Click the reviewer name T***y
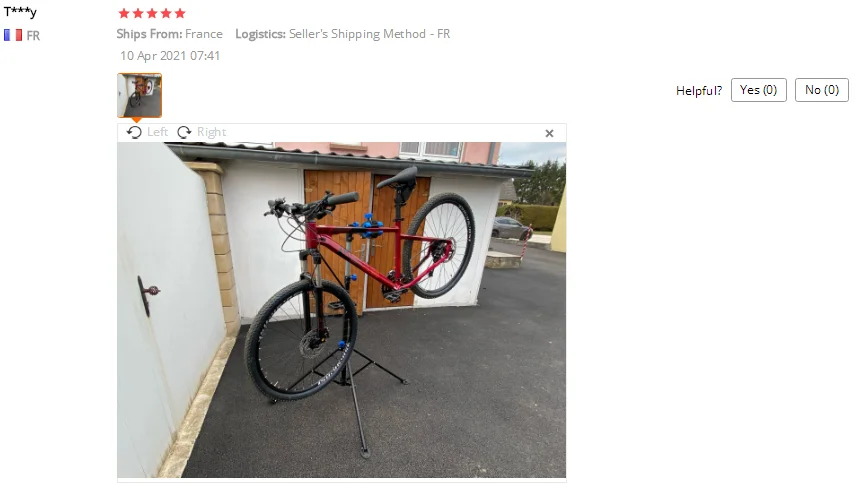The height and width of the screenshot is (484, 858). tap(20, 11)
